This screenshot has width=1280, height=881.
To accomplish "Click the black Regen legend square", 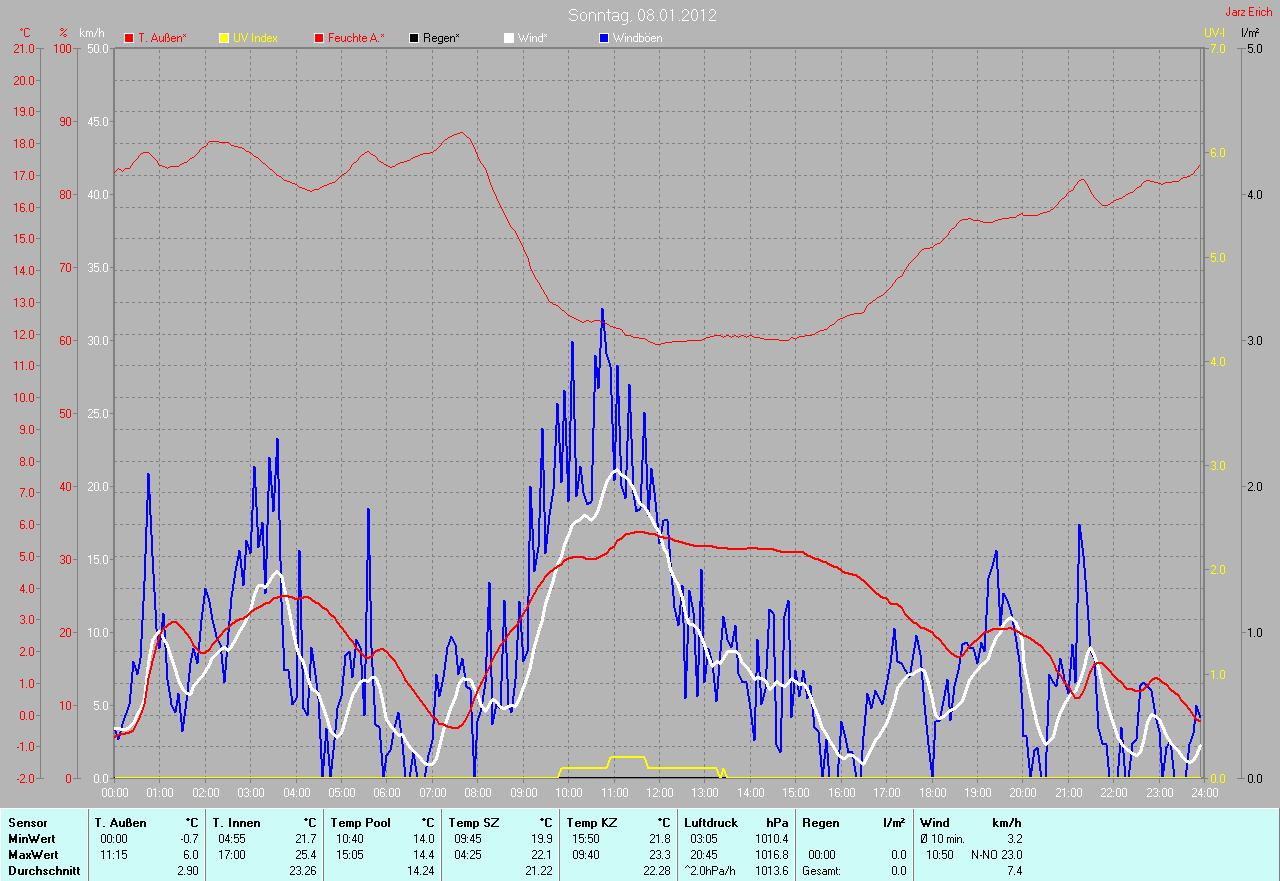I will tap(414, 38).
